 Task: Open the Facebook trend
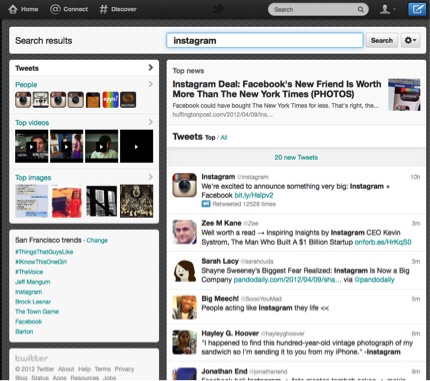(x=29, y=321)
